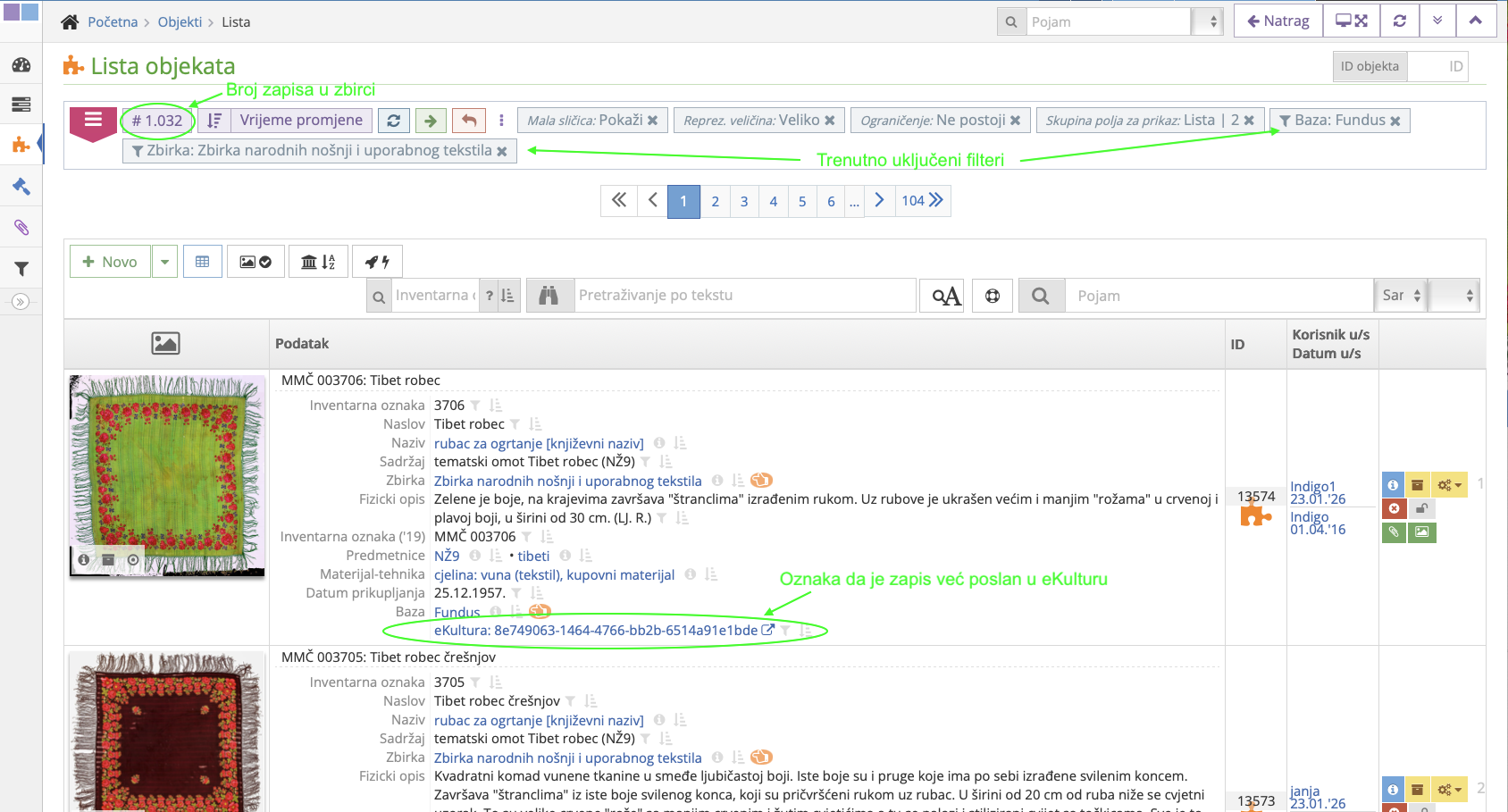Open the paperclip attachments icon in sidebar
Image resolution: width=1508 pixels, height=812 pixels.
pyautogui.click(x=21, y=227)
